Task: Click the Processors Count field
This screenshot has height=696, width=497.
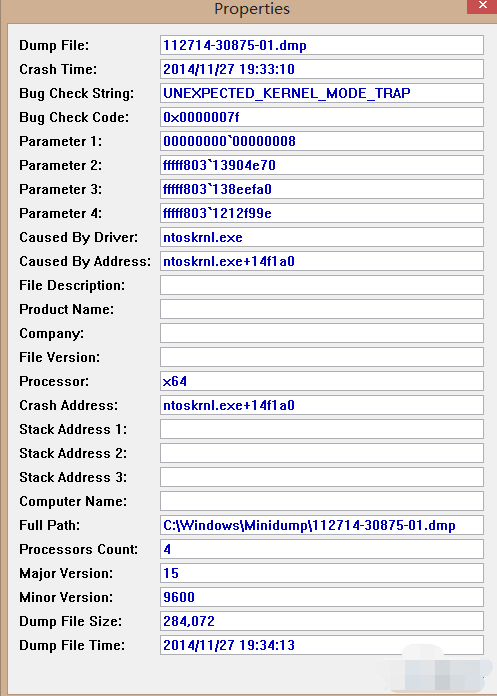Action: click(x=322, y=549)
